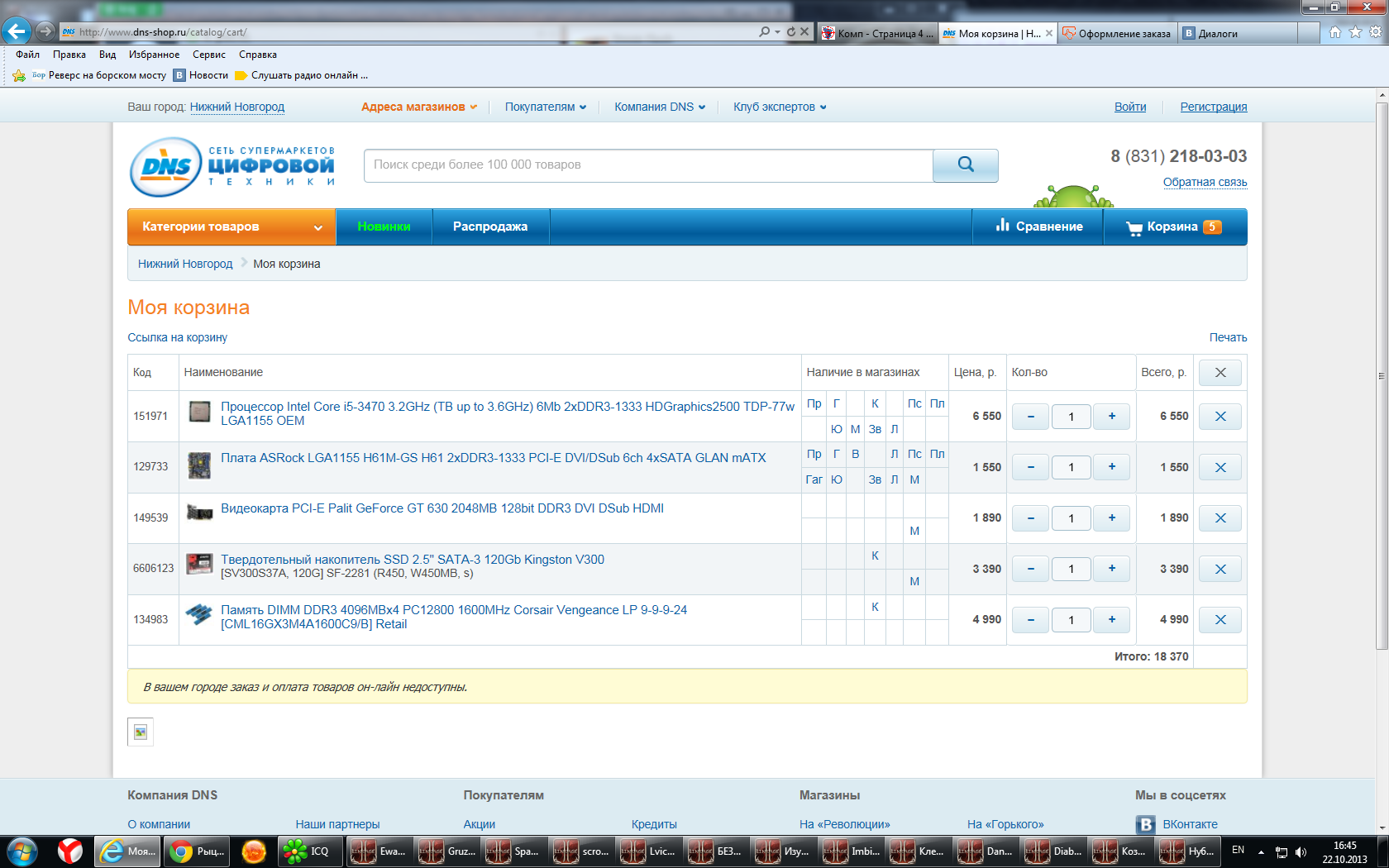This screenshot has height=868, width=1389.
Task: Open Видеокарта Palit GeForce GT 630 link
Action: pyautogui.click(x=442, y=509)
